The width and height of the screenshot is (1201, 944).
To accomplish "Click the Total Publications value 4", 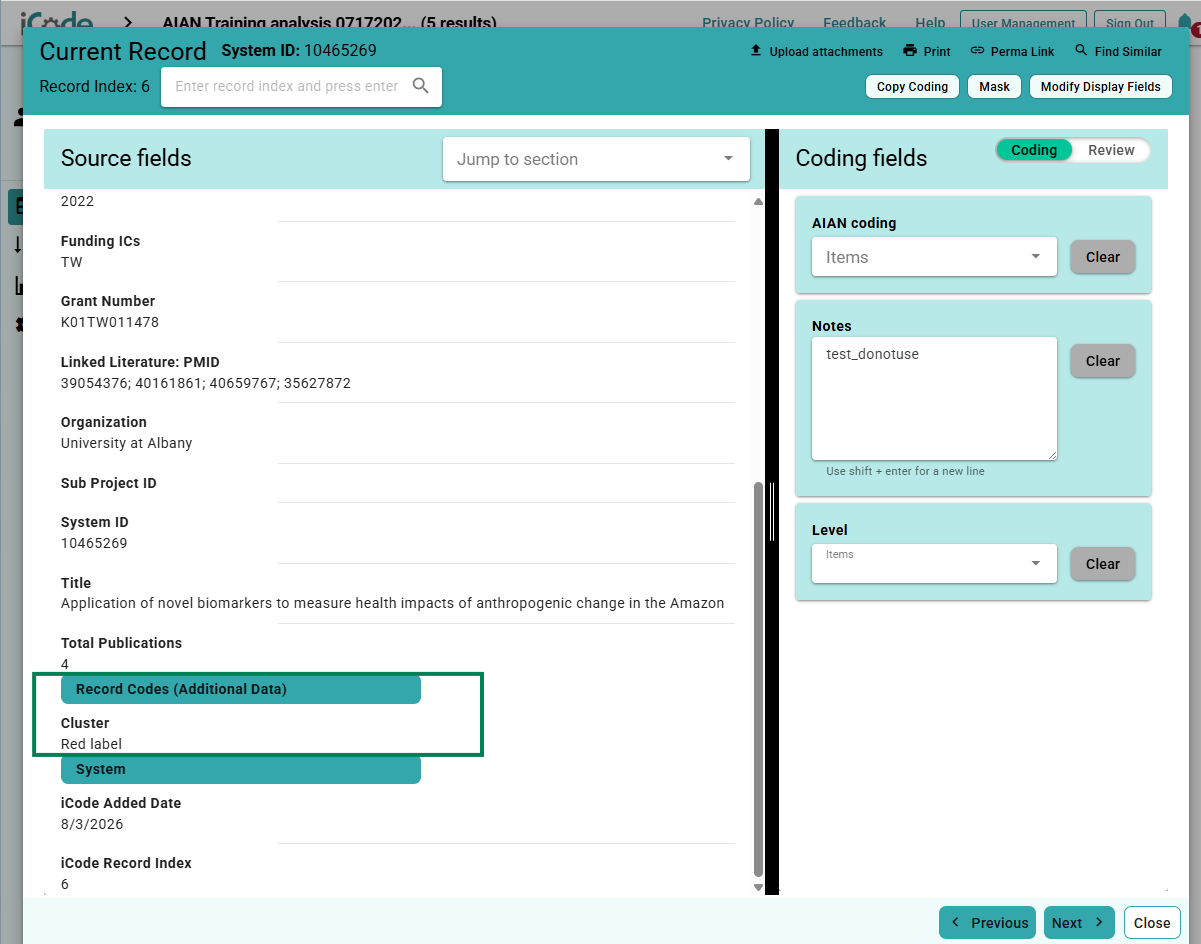I will tap(65, 664).
